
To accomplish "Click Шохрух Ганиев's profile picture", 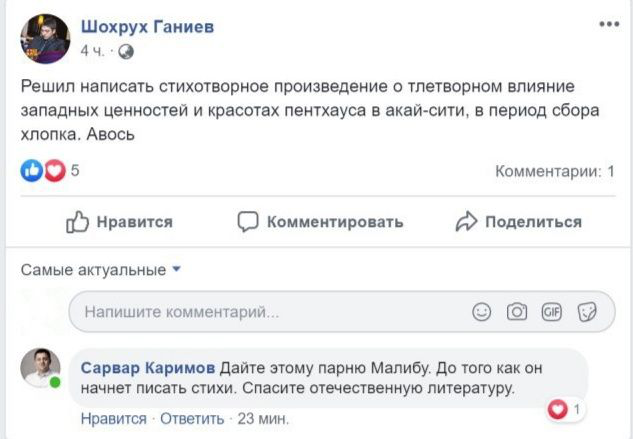I will tap(45, 38).
